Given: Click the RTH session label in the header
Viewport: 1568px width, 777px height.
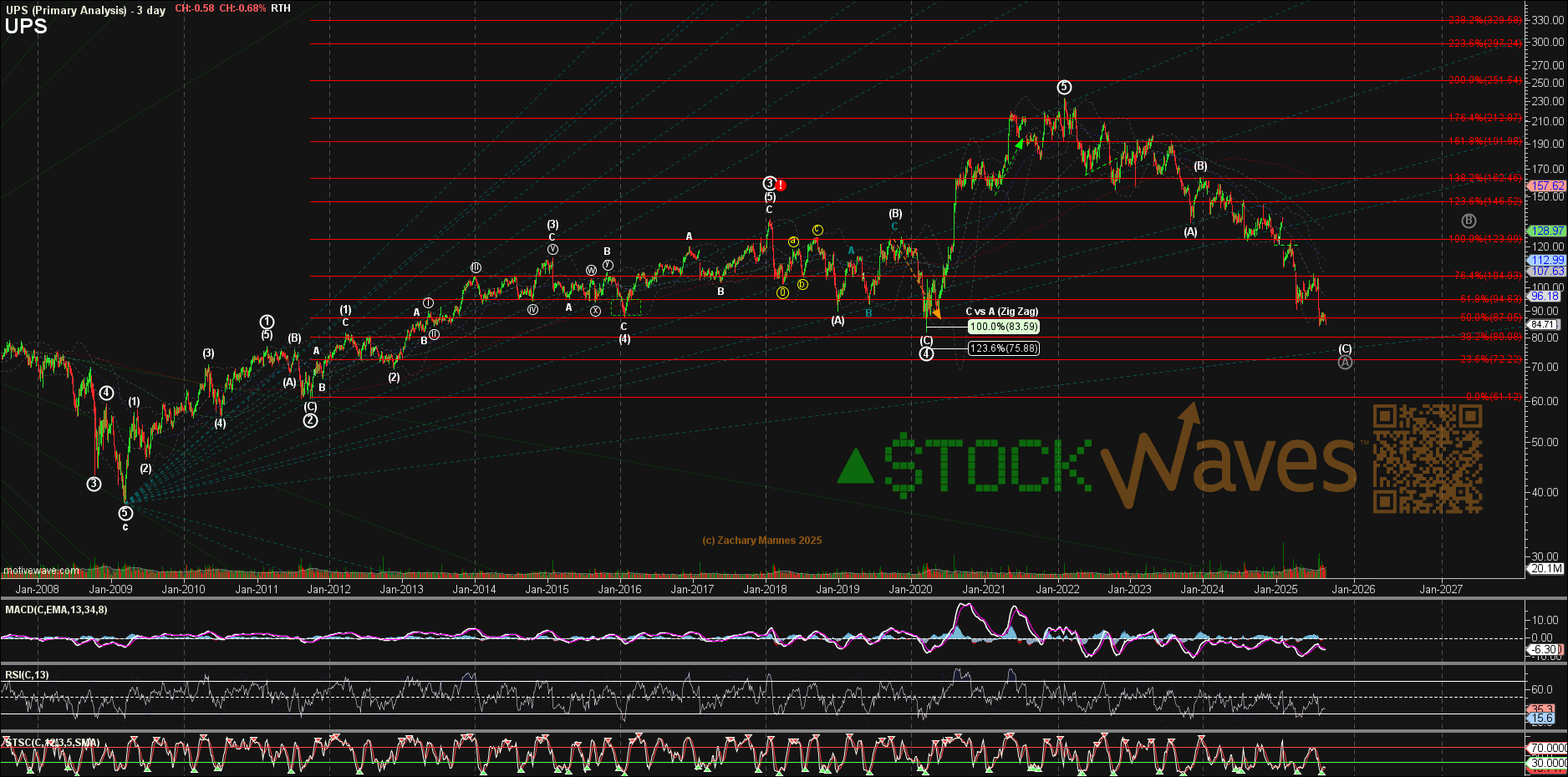Looking at the screenshot, I should [x=281, y=8].
